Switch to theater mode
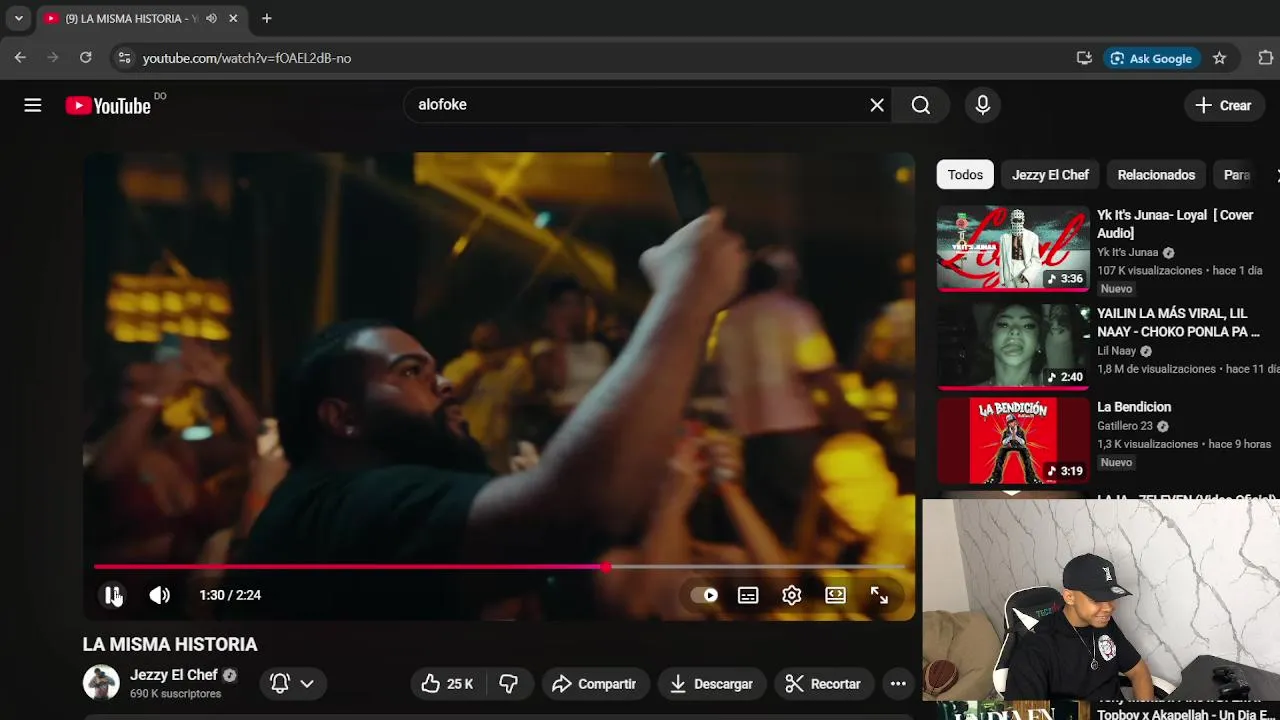This screenshot has width=1280, height=720. click(x=836, y=595)
